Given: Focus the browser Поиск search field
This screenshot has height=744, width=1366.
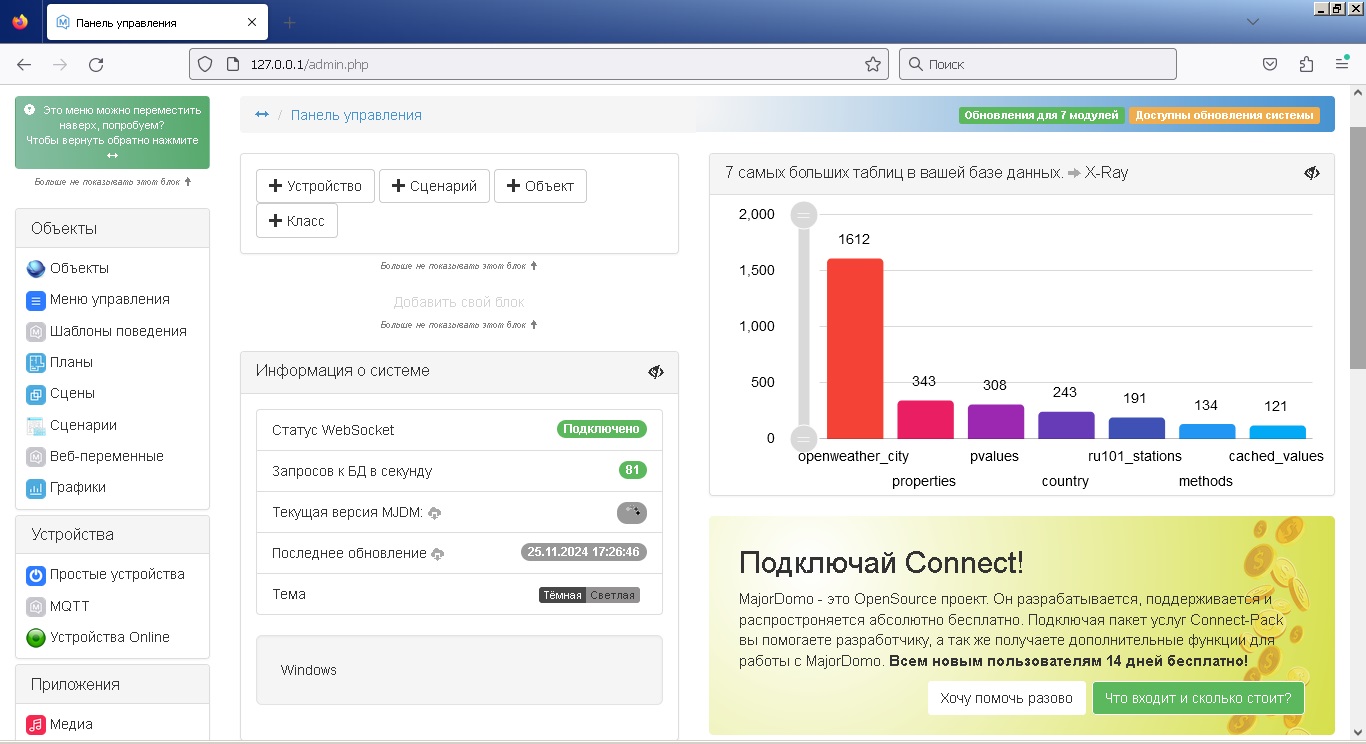Looking at the screenshot, I should coord(1038,64).
